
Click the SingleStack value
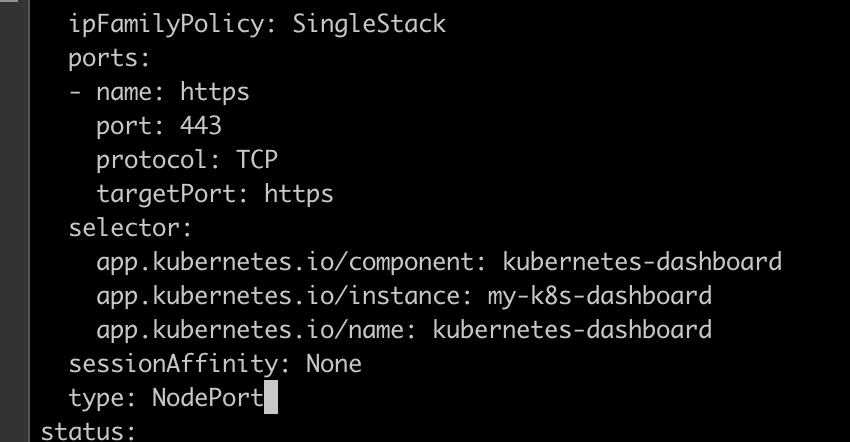[x=369, y=24]
